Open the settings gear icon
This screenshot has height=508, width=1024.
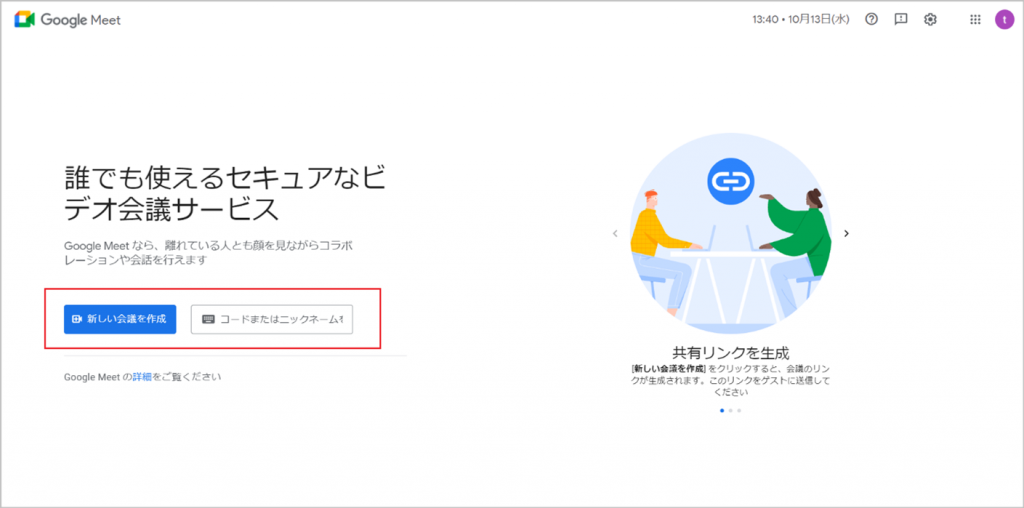931,20
